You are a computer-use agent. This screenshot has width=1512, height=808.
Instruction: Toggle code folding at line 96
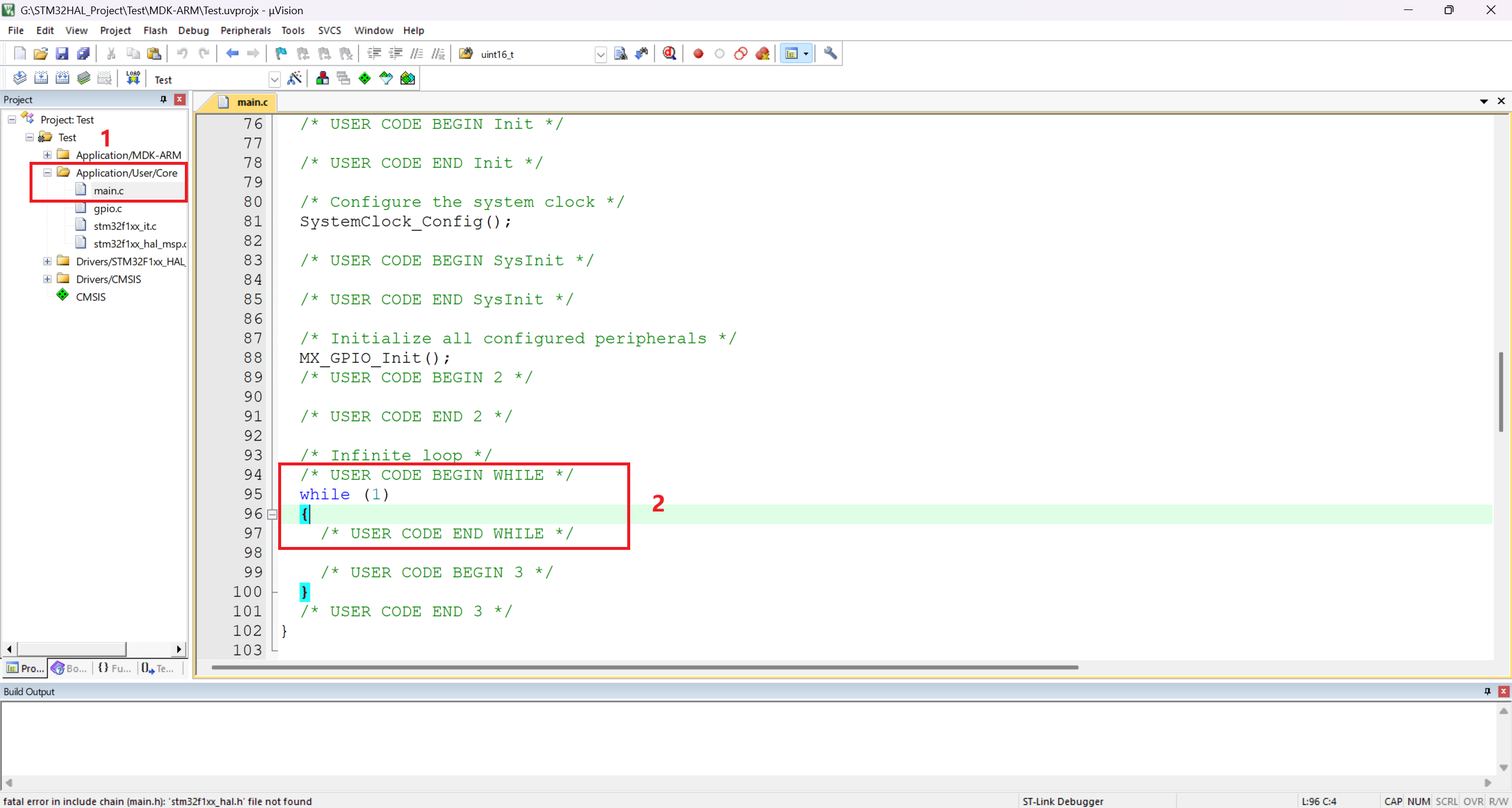tap(272, 514)
